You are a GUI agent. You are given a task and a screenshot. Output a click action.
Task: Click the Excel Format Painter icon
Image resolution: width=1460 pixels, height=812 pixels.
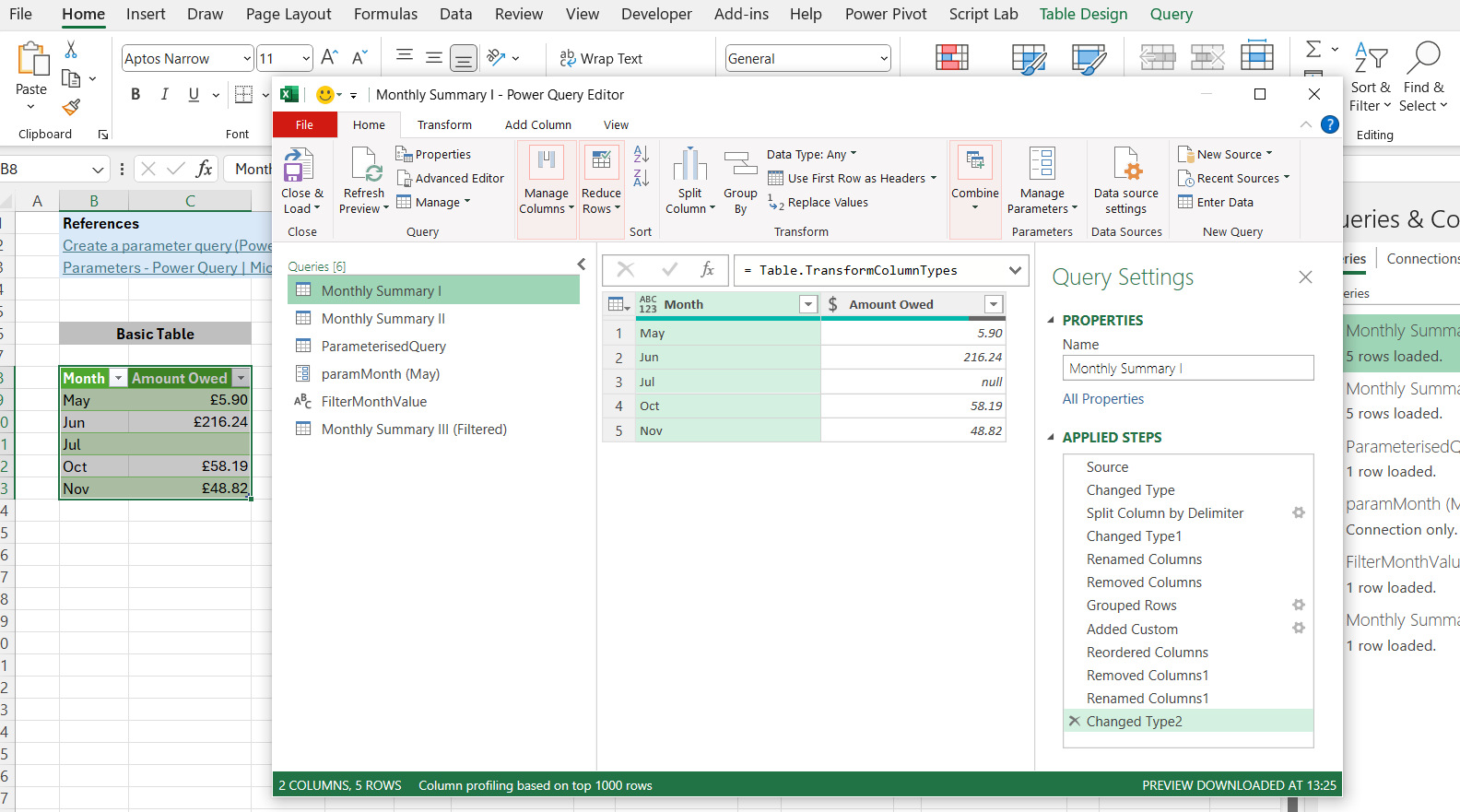(x=71, y=107)
